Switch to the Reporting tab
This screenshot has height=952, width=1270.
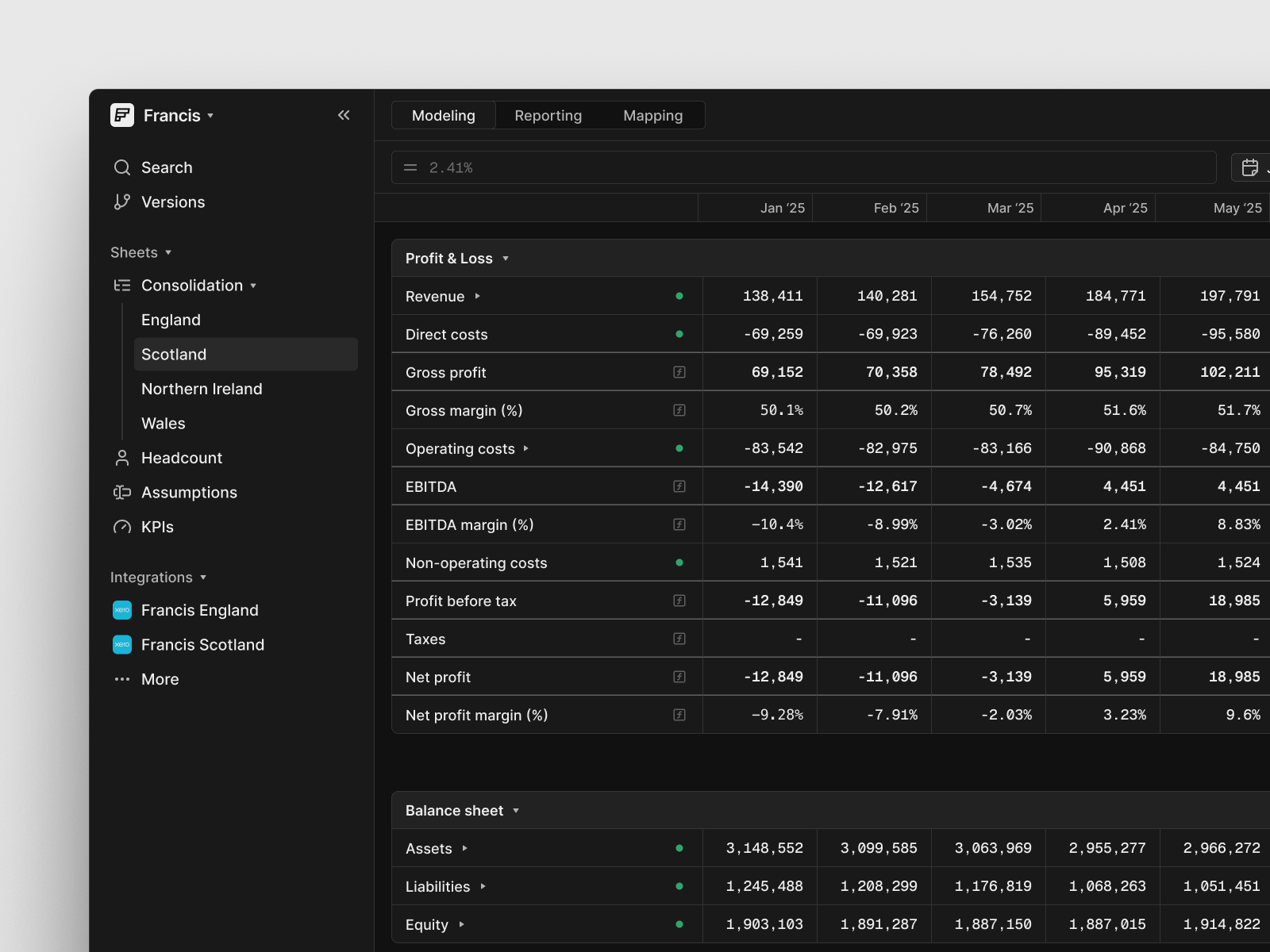coord(548,115)
